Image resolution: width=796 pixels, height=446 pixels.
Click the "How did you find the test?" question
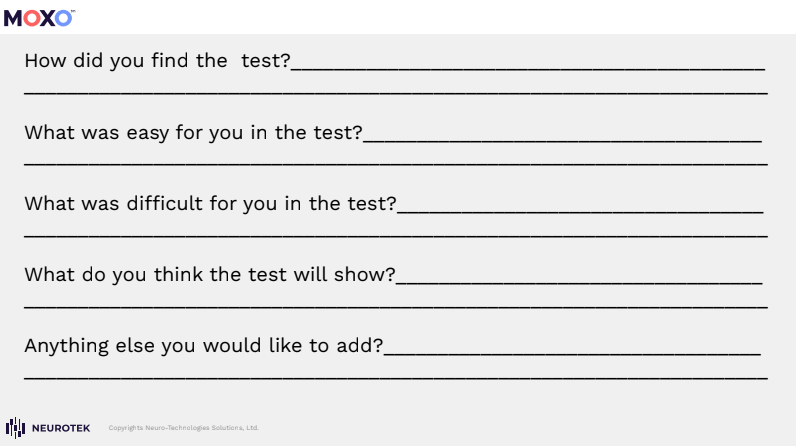pyautogui.click(x=157, y=61)
